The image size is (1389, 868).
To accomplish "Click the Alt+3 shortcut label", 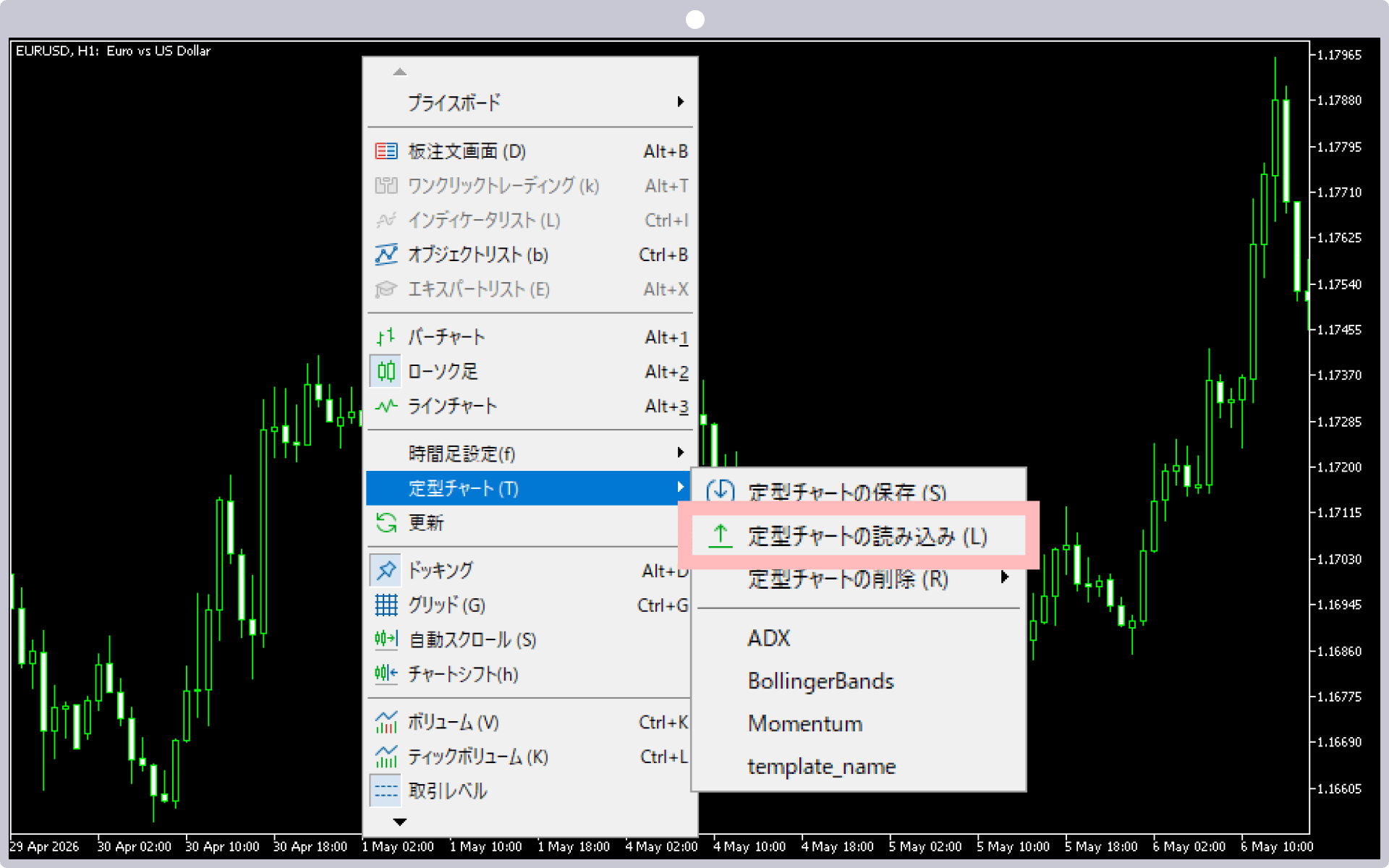I will click(x=666, y=406).
